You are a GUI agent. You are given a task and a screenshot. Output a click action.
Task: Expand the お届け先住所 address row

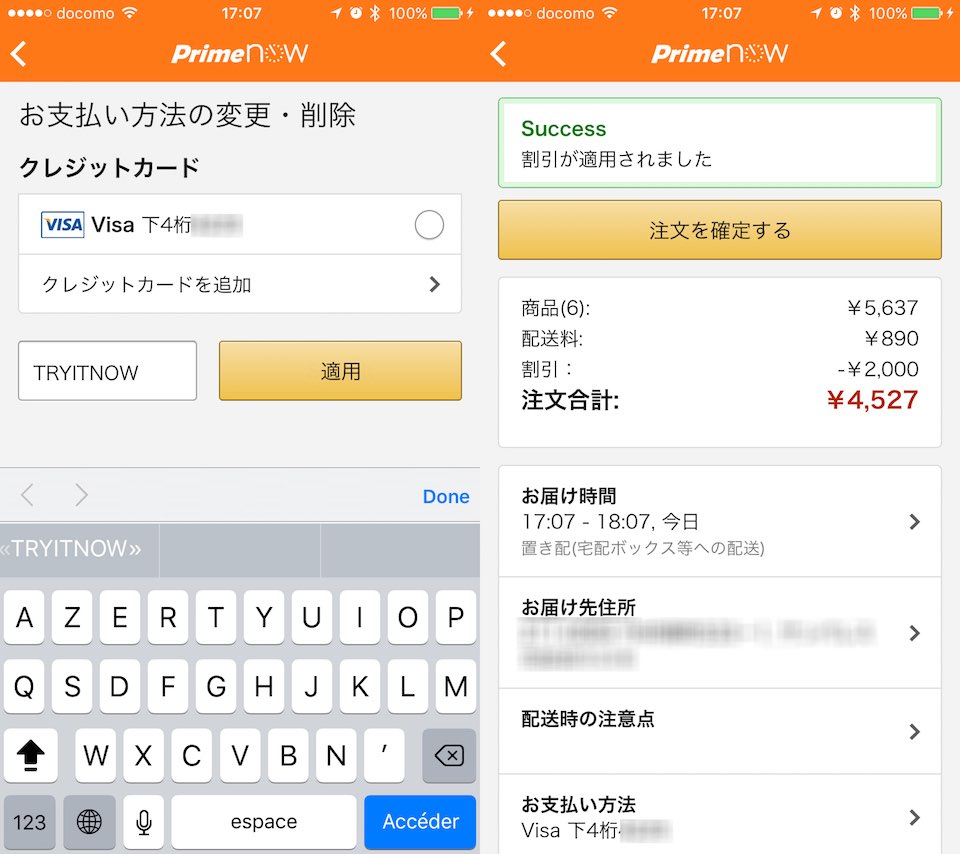(720, 633)
